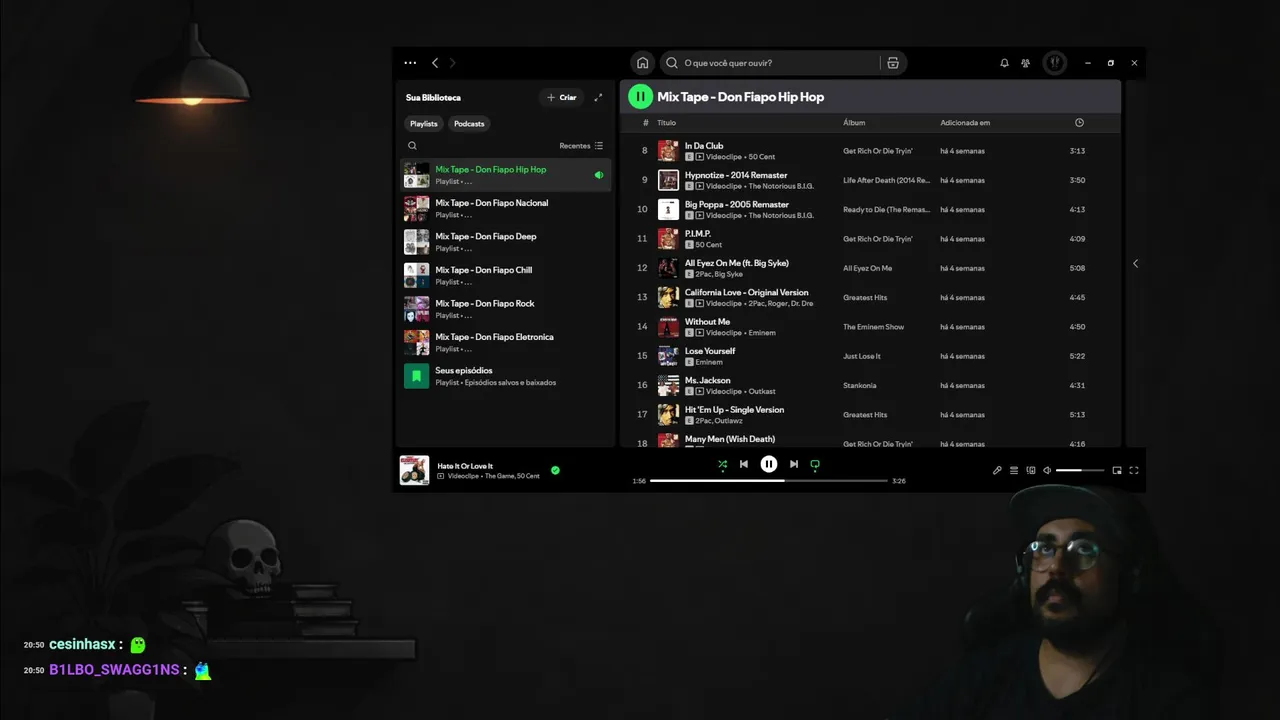Select the P.I.M.P. track row
Screen dimensions: 1280x720
(x=870, y=239)
